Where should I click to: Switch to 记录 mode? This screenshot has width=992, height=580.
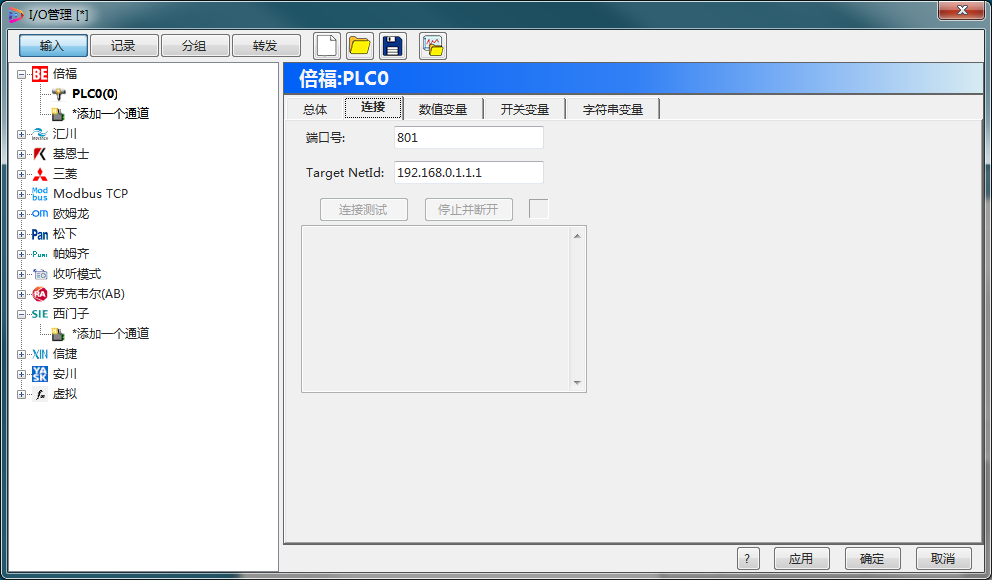click(124, 46)
